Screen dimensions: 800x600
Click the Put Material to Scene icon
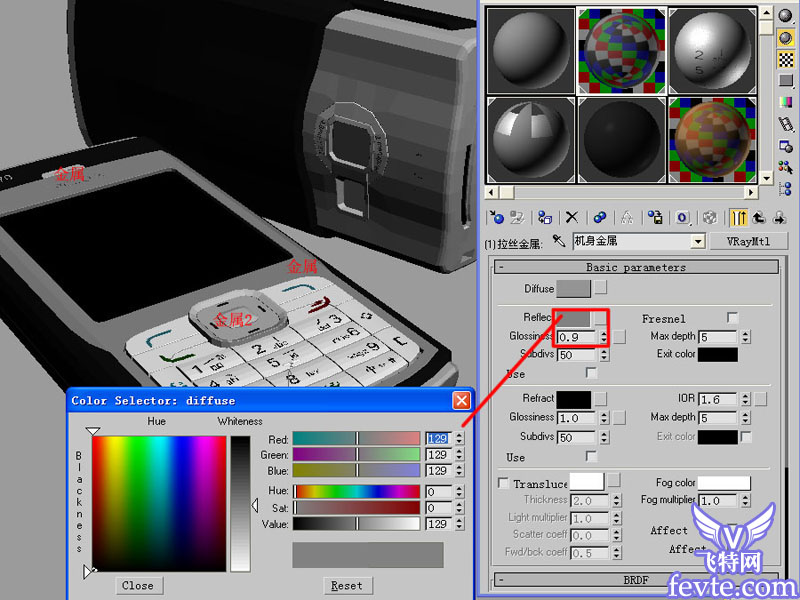point(517,218)
